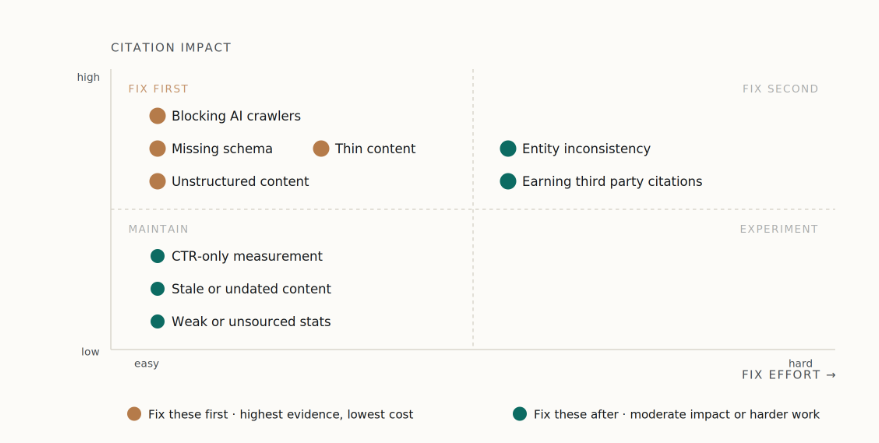Image resolution: width=879 pixels, height=443 pixels.
Task: Click the Stale or undated content text
Action: pyautogui.click(x=251, y=289)
